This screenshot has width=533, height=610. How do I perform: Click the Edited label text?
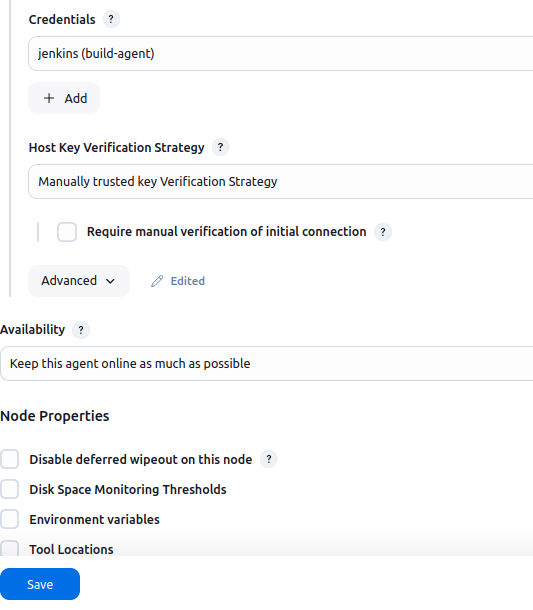click(188, 281)
